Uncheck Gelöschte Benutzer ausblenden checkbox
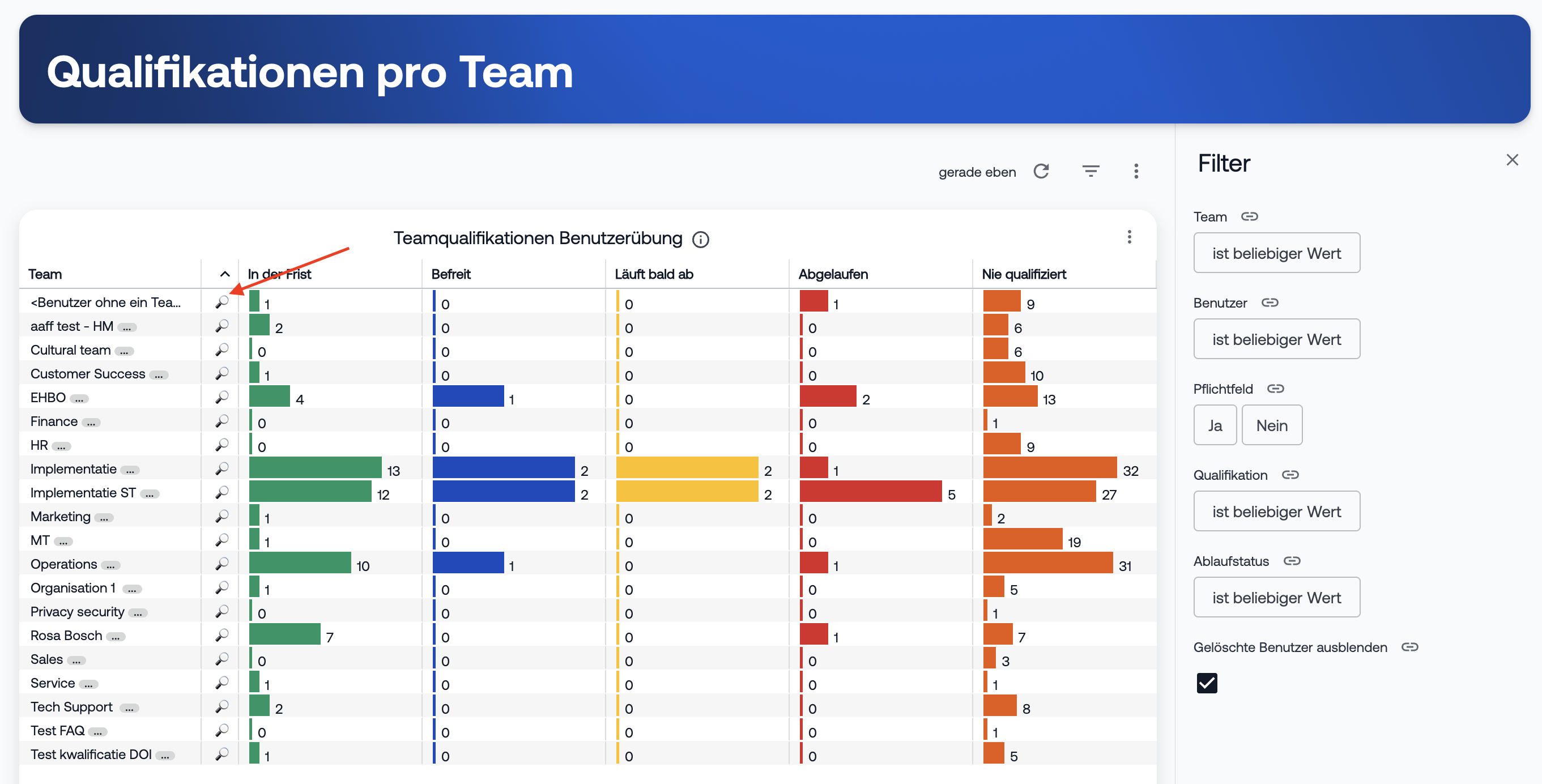The height and width of the screenshot is (784, 1542). (x=1206, y=683)
